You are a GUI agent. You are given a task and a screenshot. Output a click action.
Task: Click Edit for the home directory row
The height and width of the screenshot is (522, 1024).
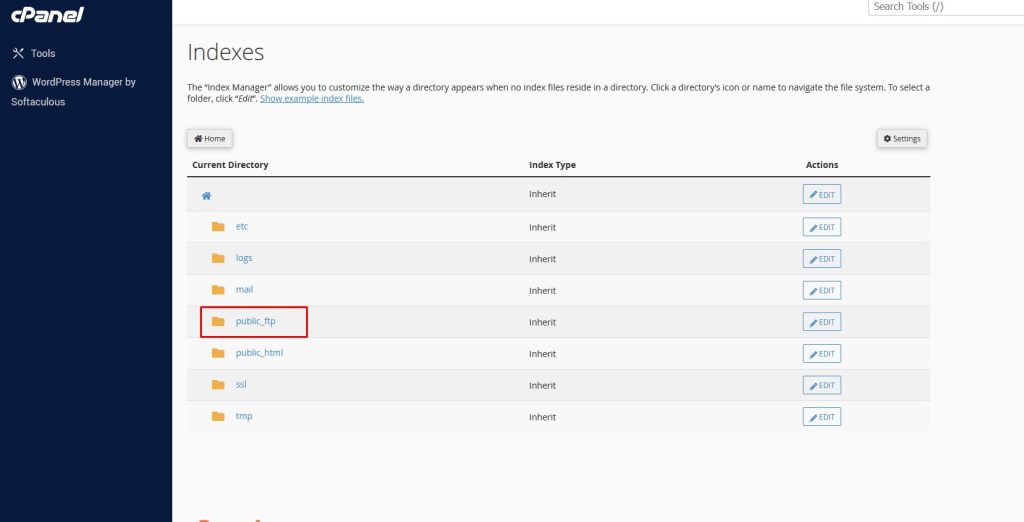[x=821, y=195]
